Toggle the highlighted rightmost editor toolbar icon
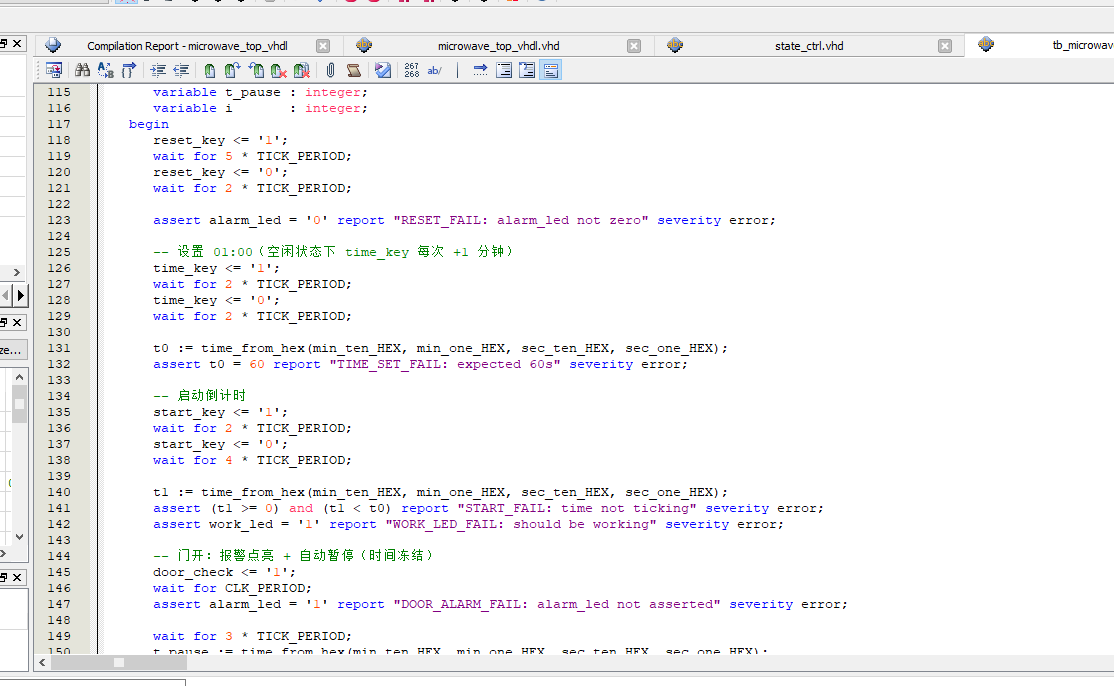1114x686 pixels. click(551, 70)
